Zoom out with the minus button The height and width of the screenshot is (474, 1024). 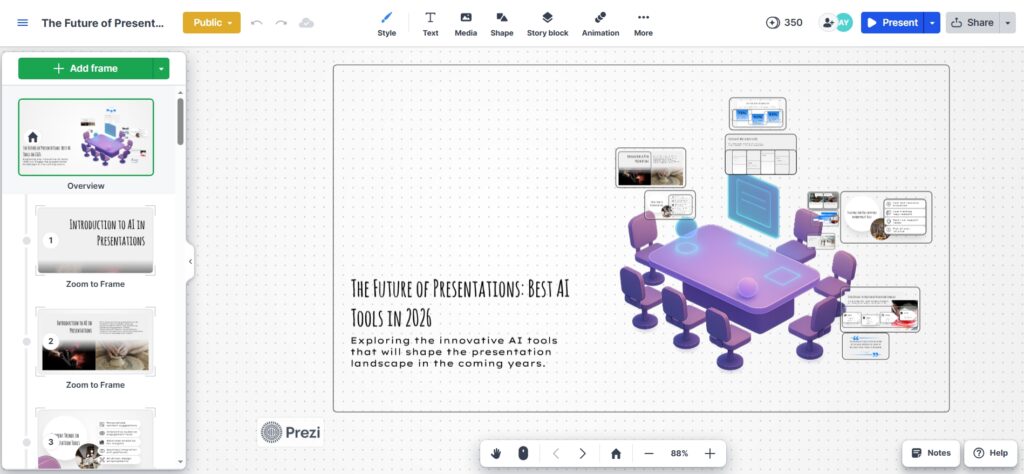(648, 453)
